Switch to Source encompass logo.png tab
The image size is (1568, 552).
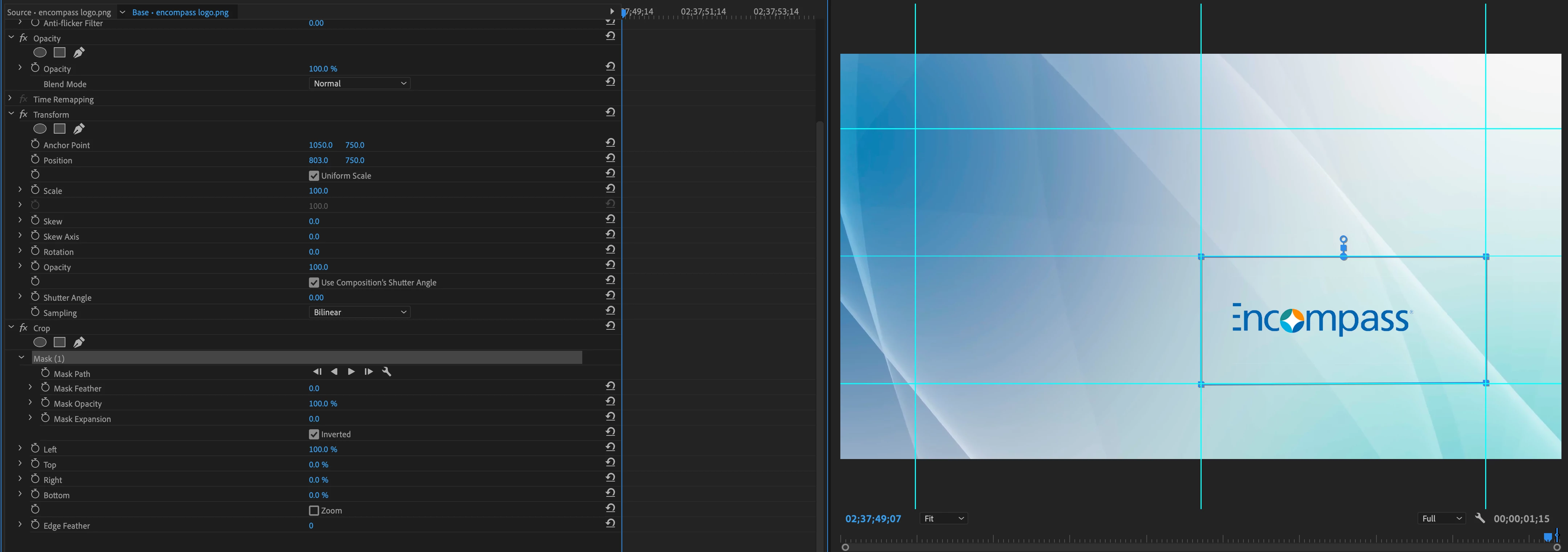[59, 12]
